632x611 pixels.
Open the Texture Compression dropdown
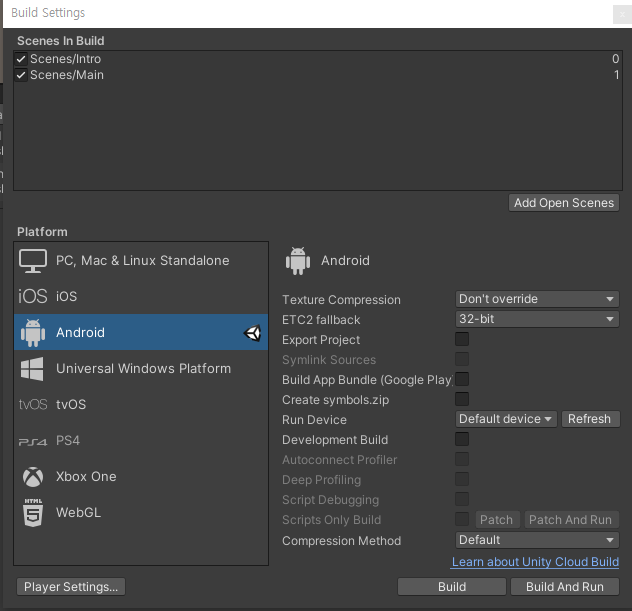pyautogui.click(x=537, y=299)
